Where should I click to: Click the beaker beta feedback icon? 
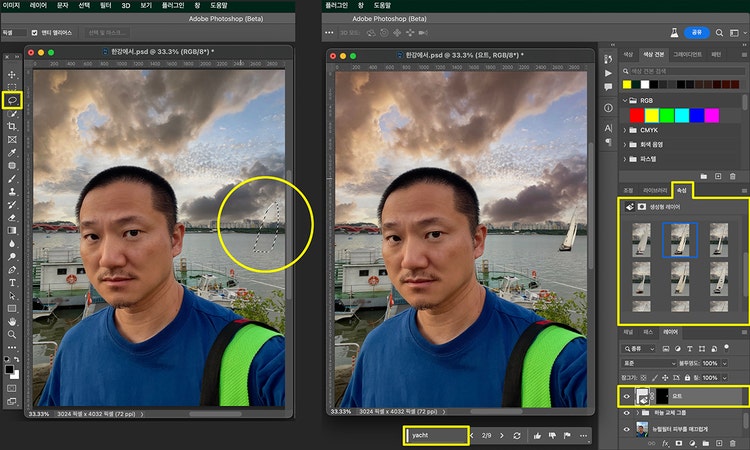coord(674,33)
